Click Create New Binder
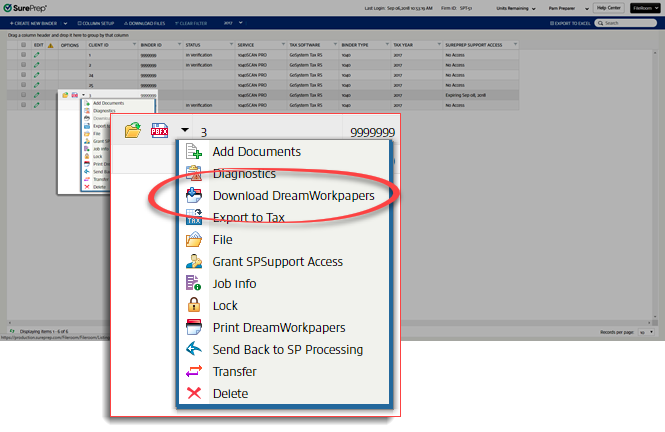This screenshot has height=432, width=665. (34, 23)
